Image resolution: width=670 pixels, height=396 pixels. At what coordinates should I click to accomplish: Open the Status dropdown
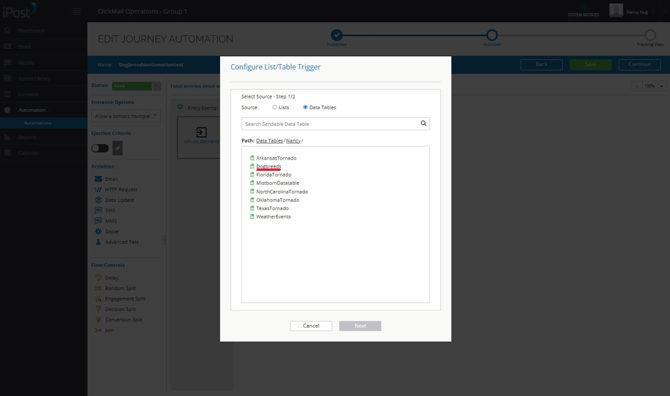136,86
